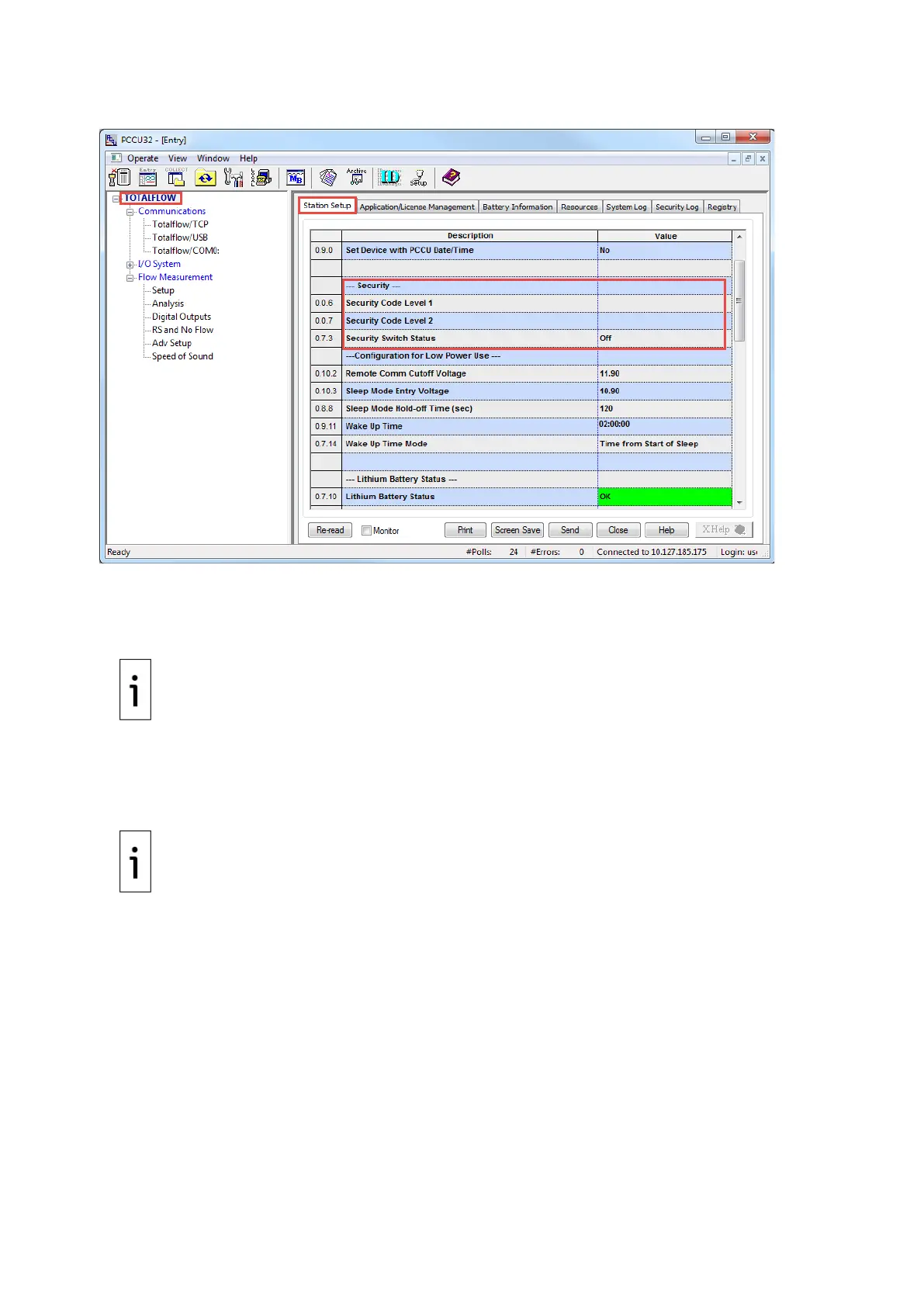This screenshot has height=1307, width=924.
Task: Click the papers report toolbar icon
Action: [328, 178]
